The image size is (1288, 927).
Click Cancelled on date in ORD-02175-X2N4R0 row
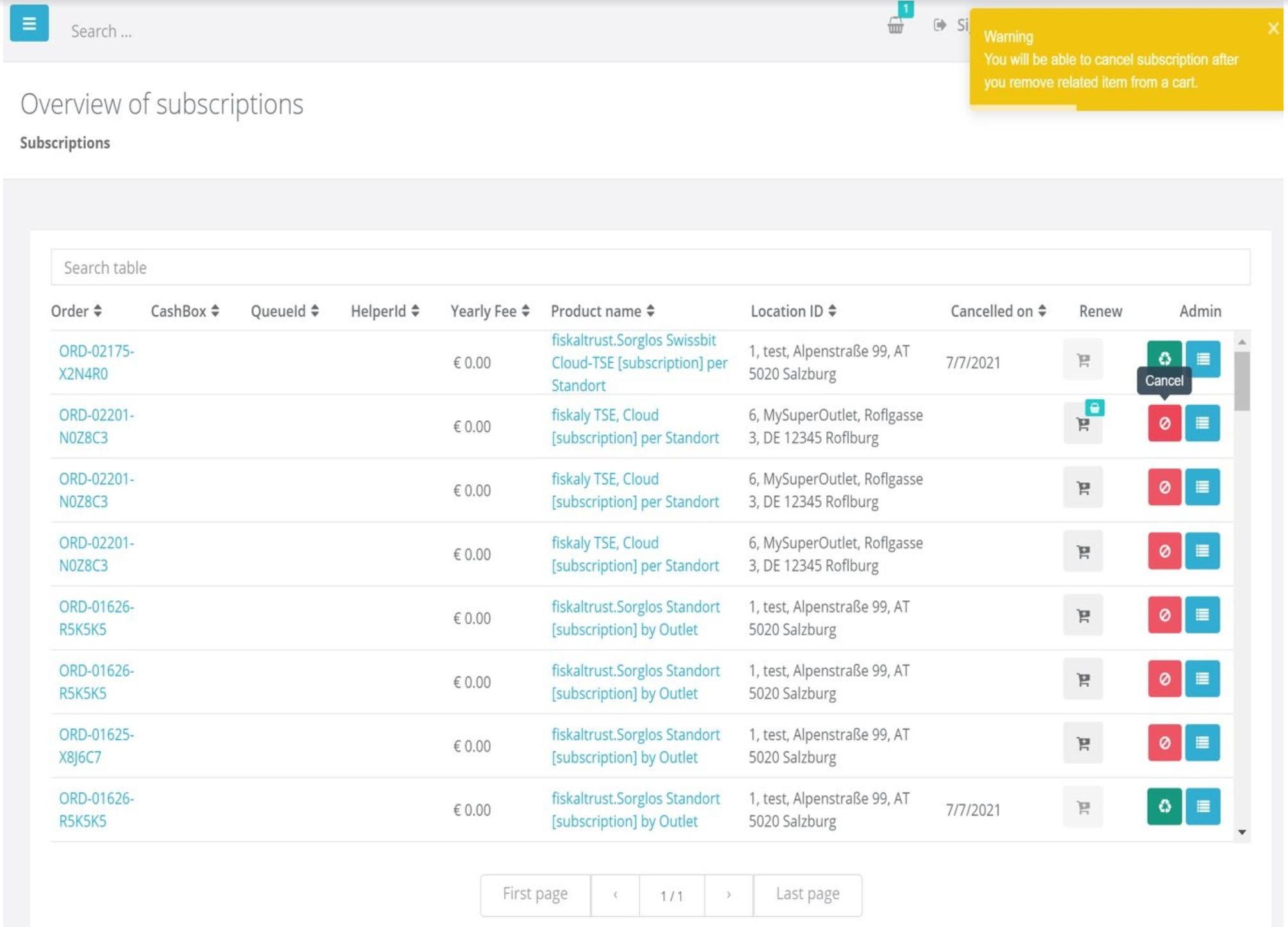tap(973, 363)
